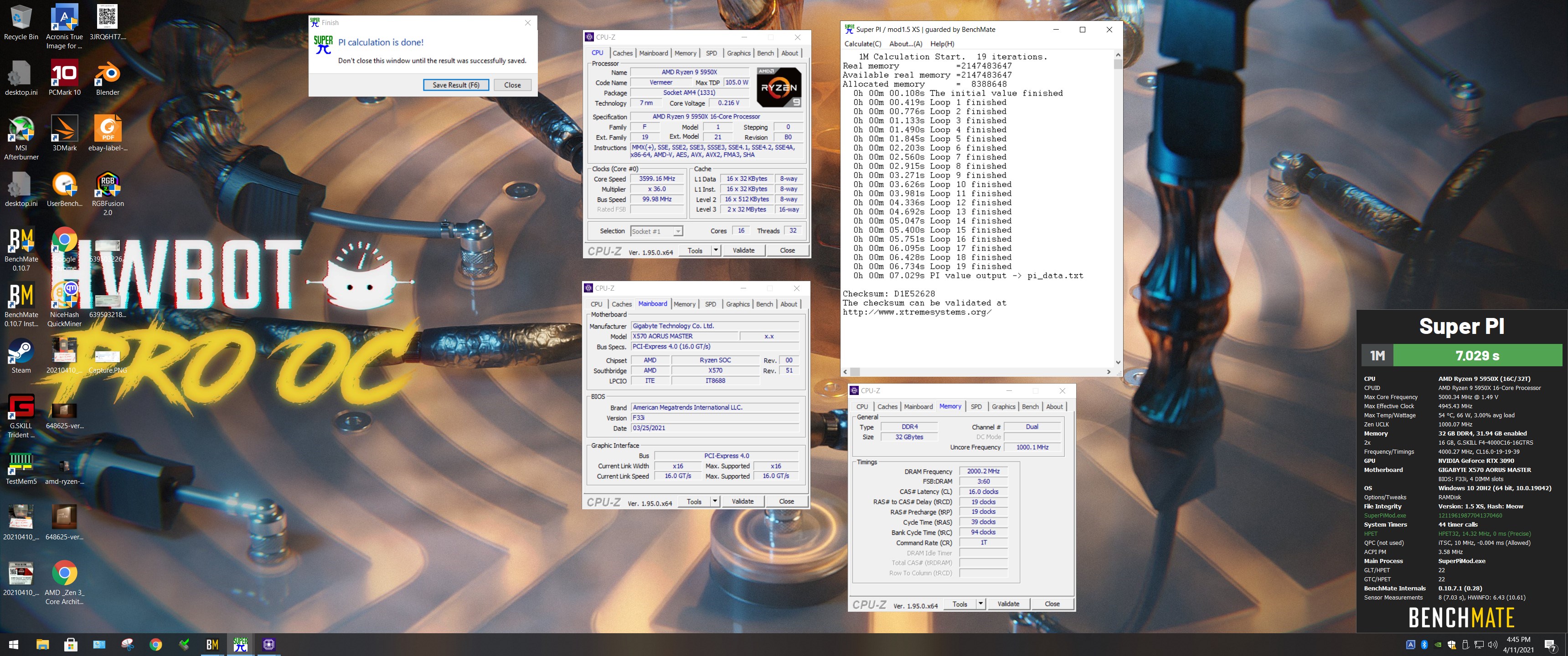Screen dimensions: 1568x656
Task: Click Validate in CPU-Z Memory window
Action: (1008, 604)
